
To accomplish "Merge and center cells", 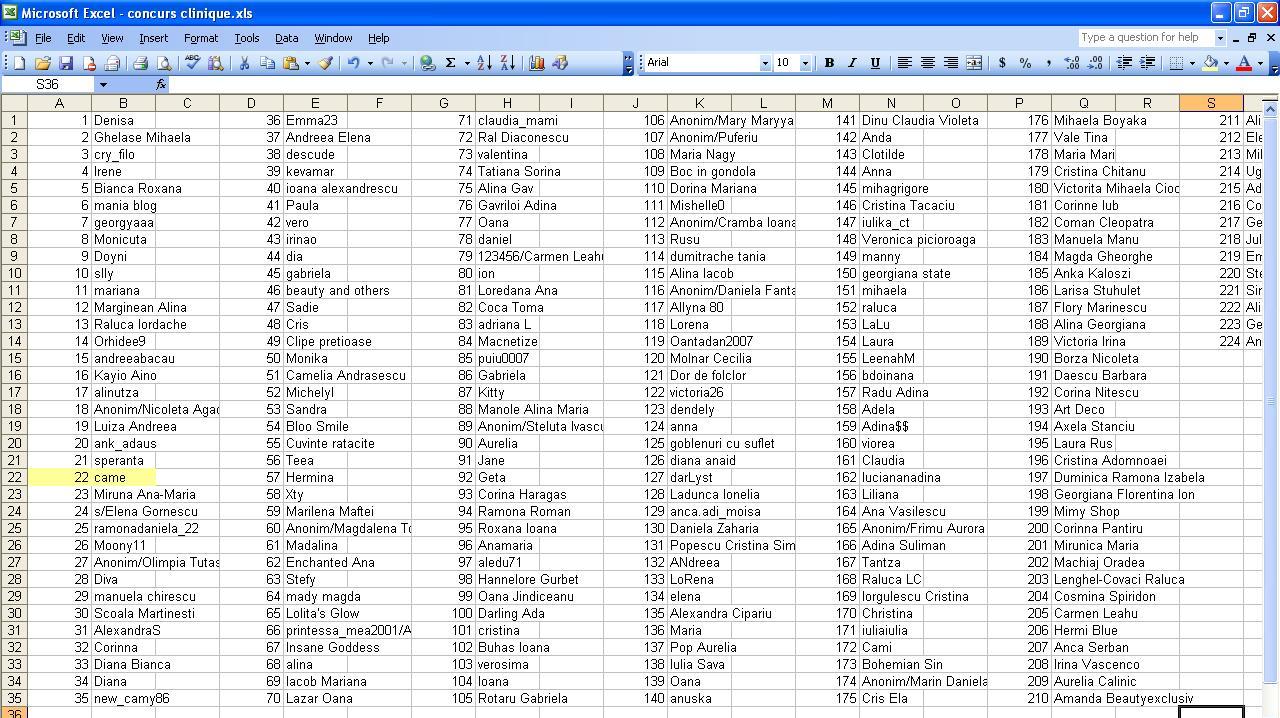I will coord(973,63).
